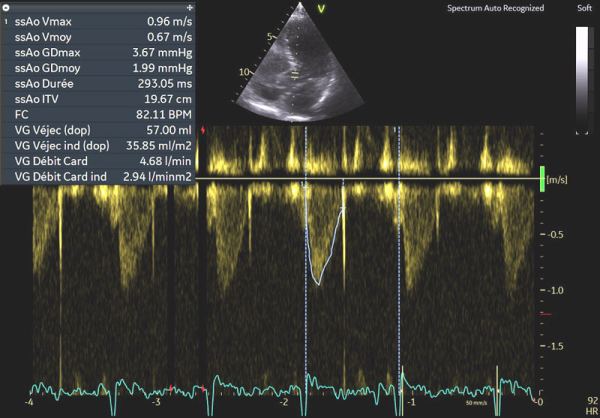This screenshot has width=600, height=418.
Task: Click the Soft grayscale map label
Action: 583,9
